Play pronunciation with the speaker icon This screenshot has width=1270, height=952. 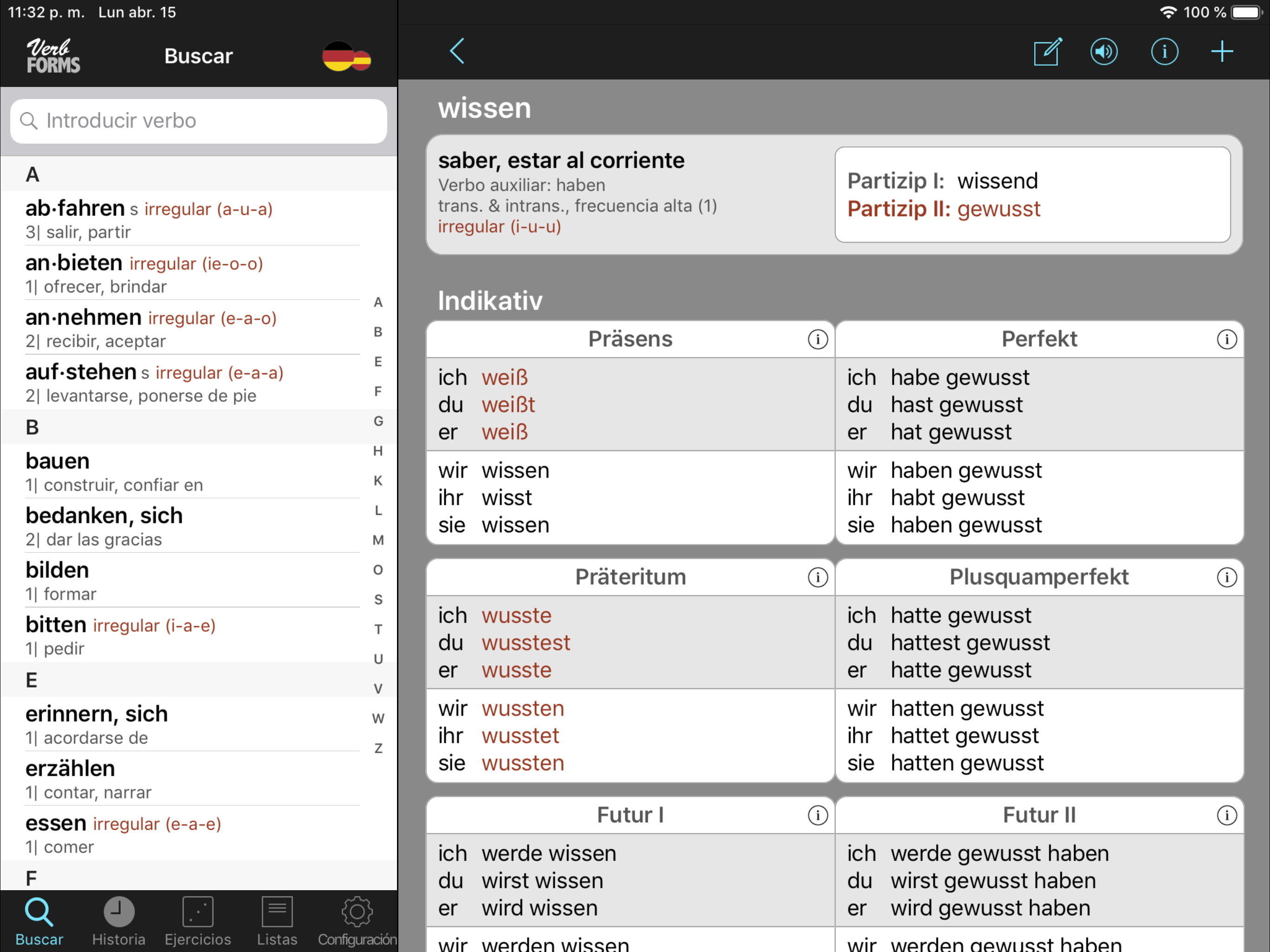pyautogui.click(x=1104, y=52)
